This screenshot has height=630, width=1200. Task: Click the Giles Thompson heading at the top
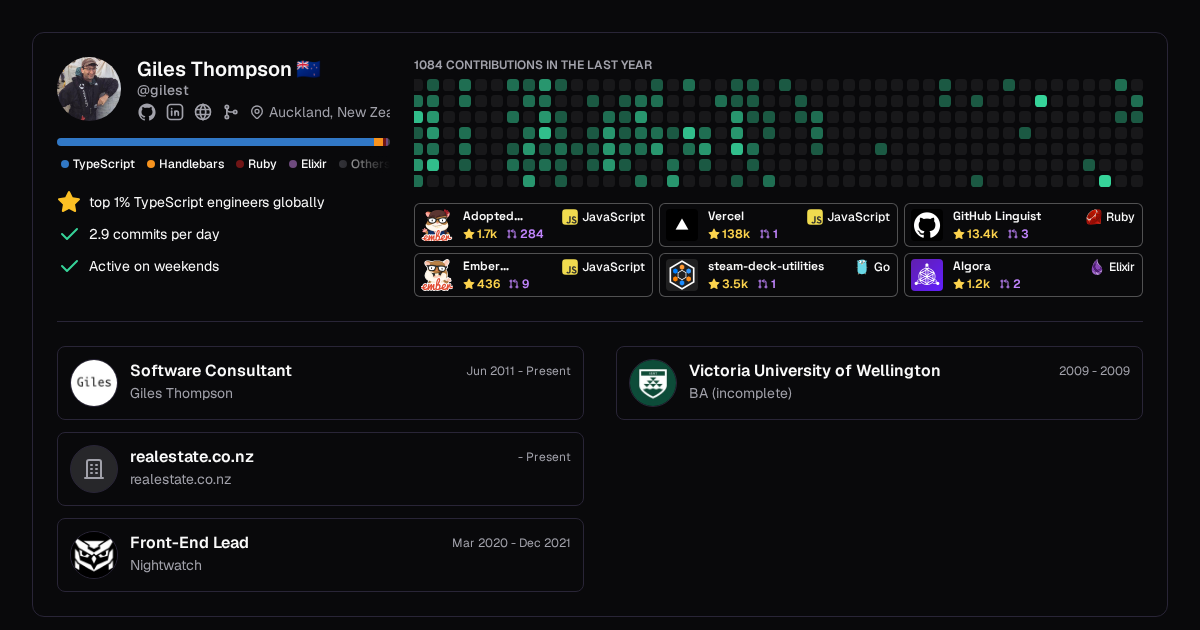[x=214, y=69]
